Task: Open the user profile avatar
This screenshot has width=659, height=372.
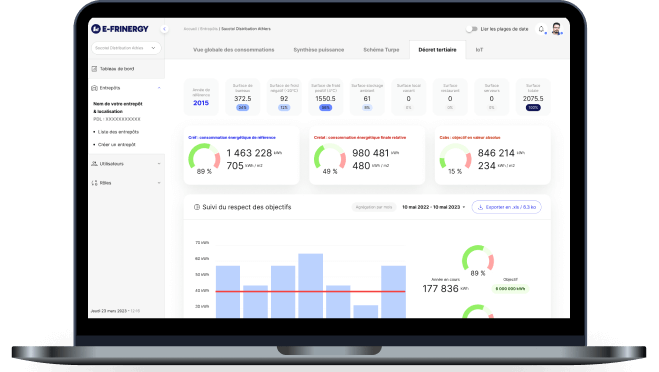Action: coord(556,29)
